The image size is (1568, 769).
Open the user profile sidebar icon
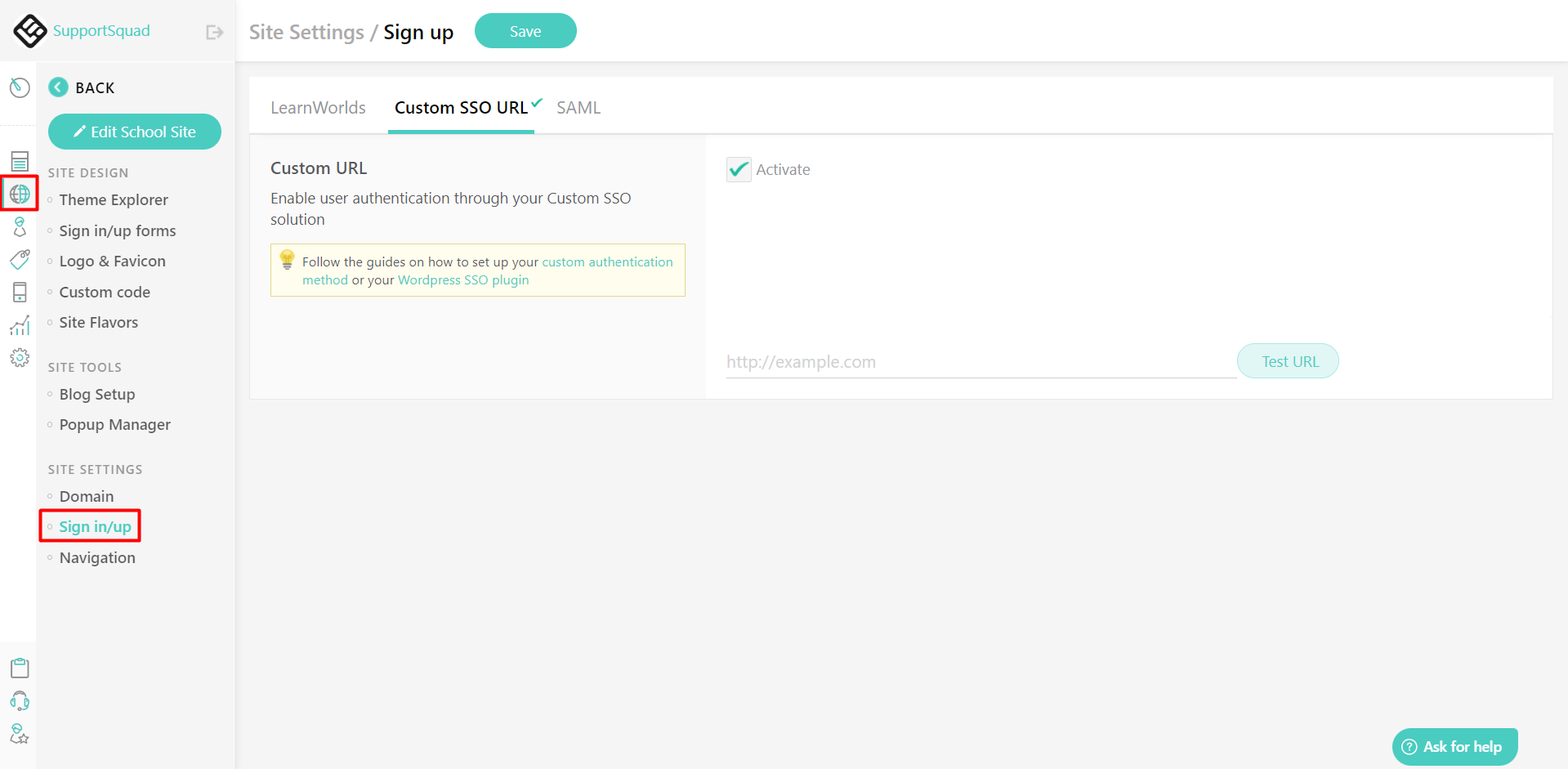pyautogui.click(x=20, y=226)
